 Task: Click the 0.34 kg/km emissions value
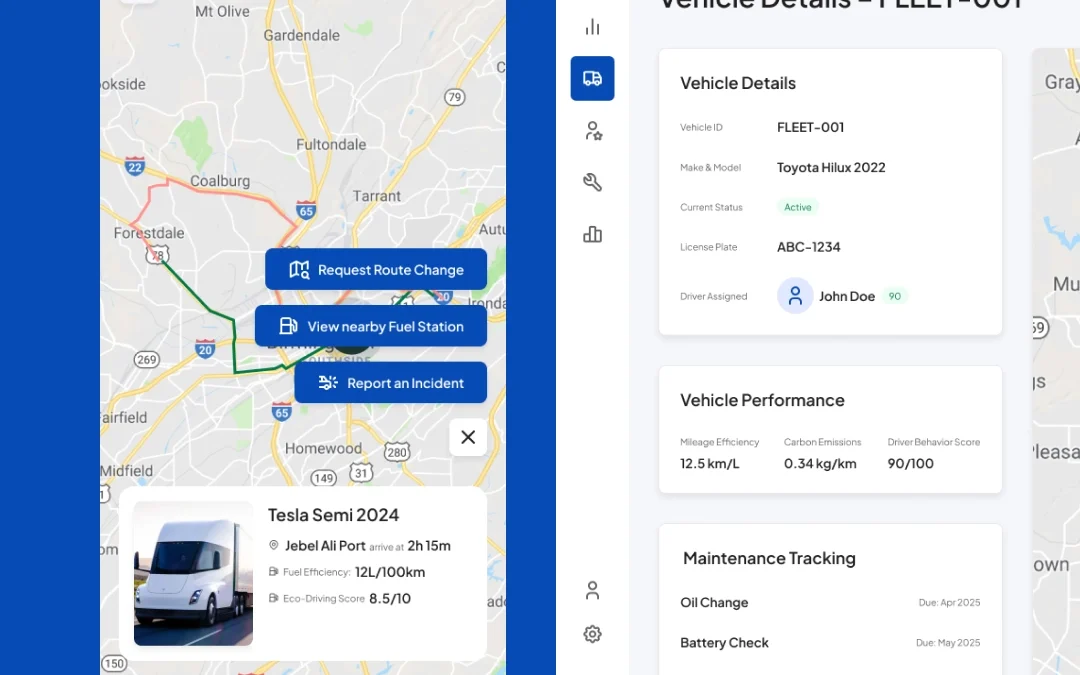click(820, 464)
